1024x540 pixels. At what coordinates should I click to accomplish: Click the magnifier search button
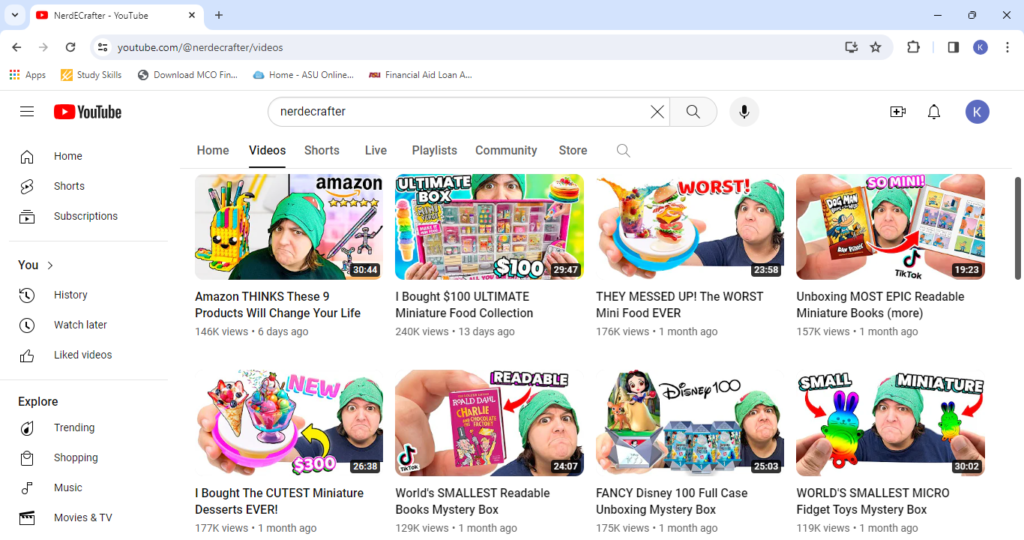(693, 112)
